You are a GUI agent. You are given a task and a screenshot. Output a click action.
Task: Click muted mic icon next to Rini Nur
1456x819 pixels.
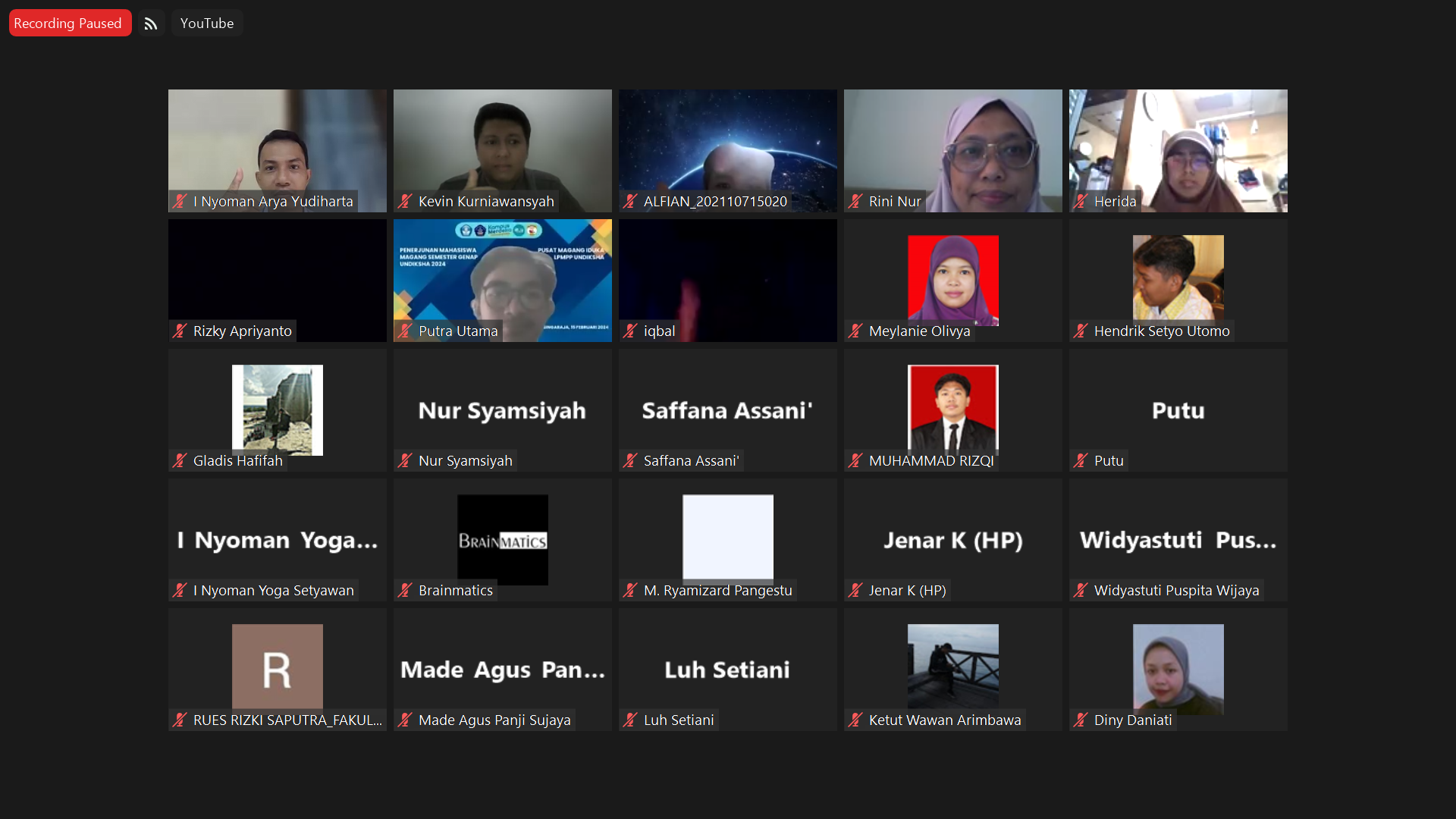coord(855,202)
